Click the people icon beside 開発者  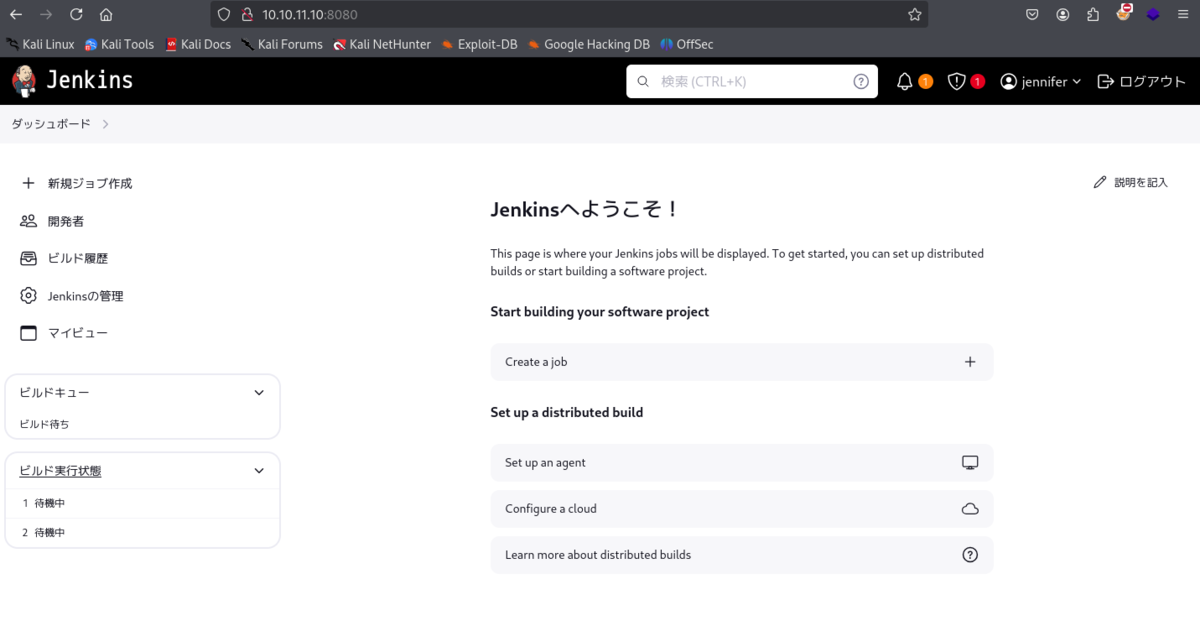point(28,221)
